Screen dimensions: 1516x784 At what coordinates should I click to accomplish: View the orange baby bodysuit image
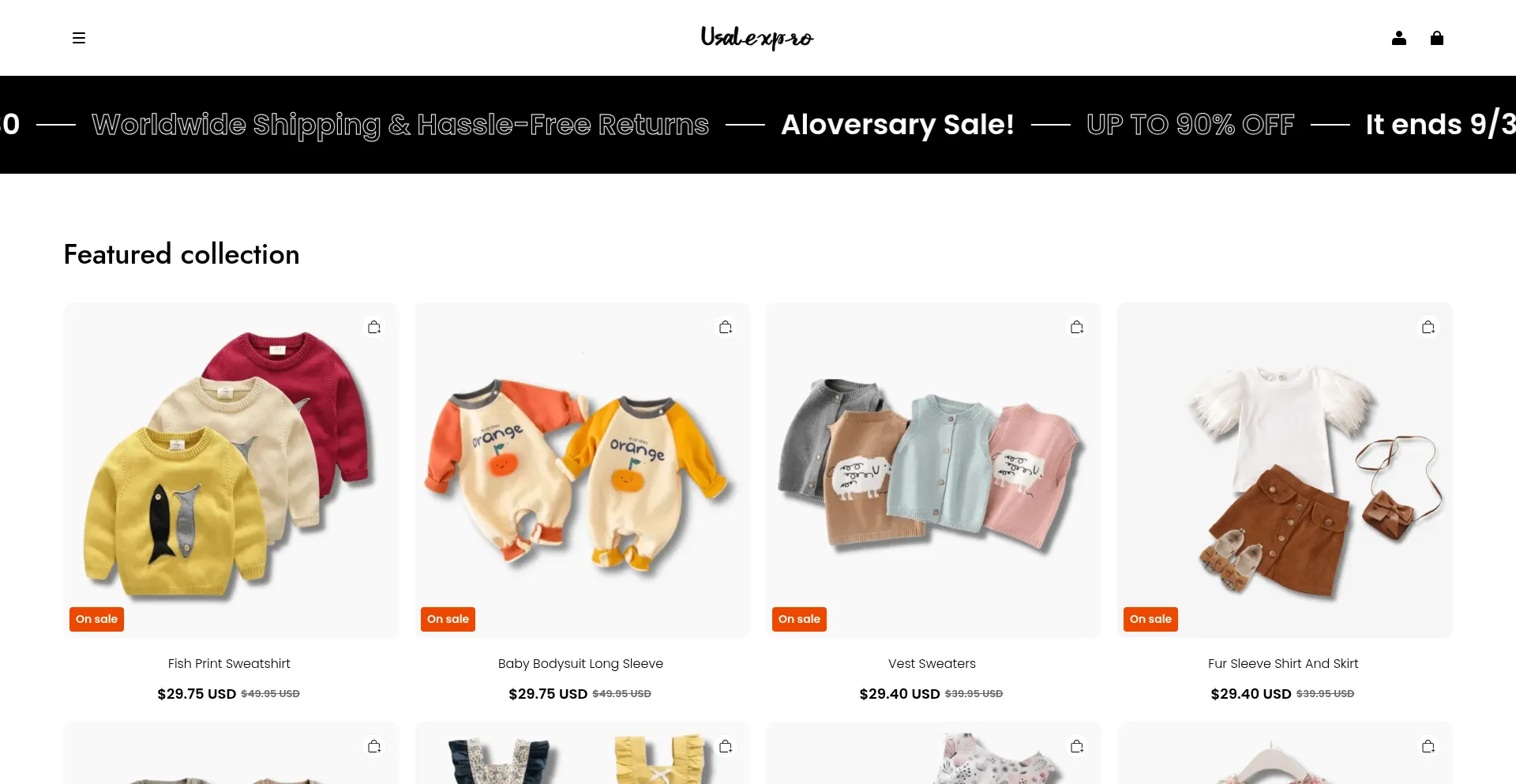point(582,470)
